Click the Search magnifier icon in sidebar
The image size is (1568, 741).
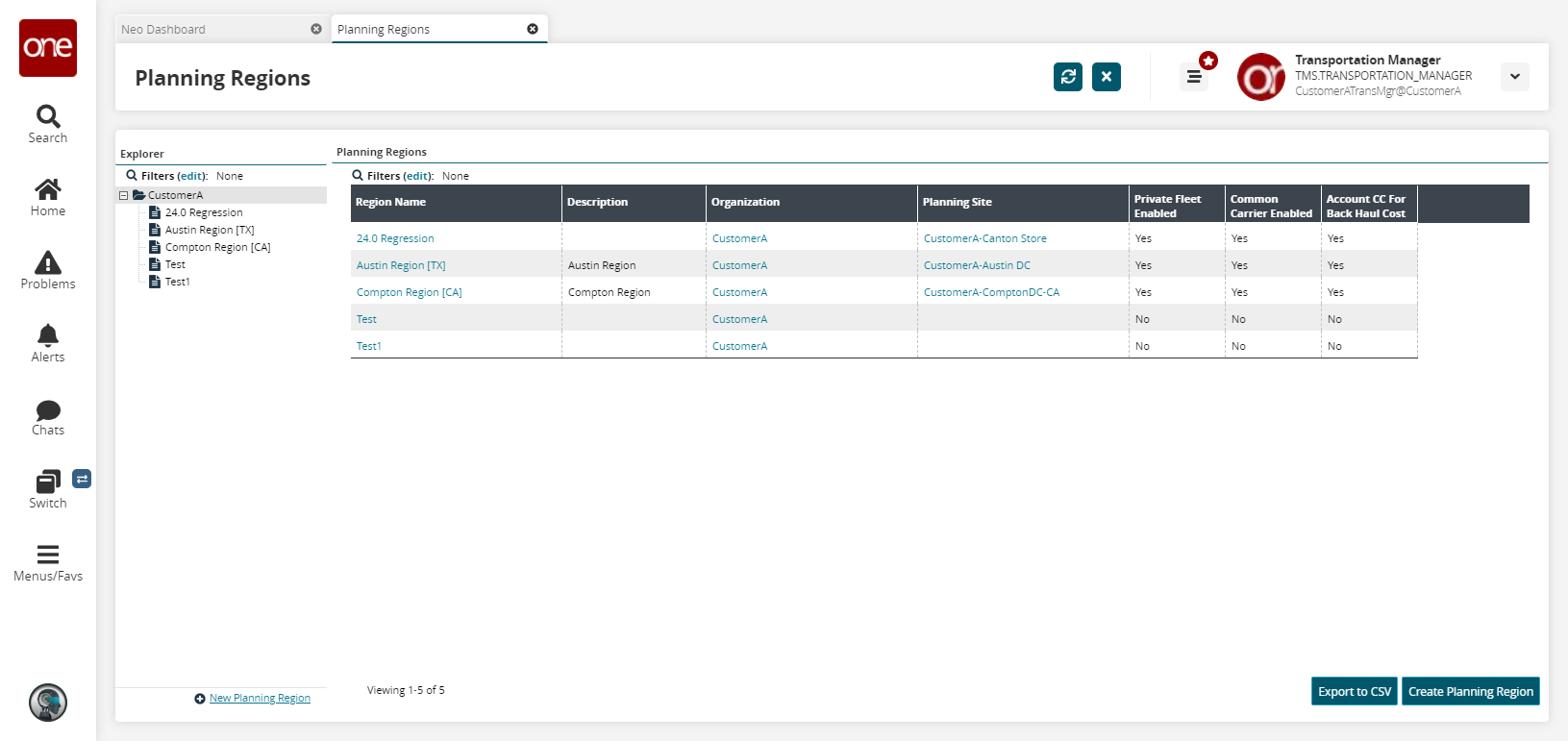point(48,117)
